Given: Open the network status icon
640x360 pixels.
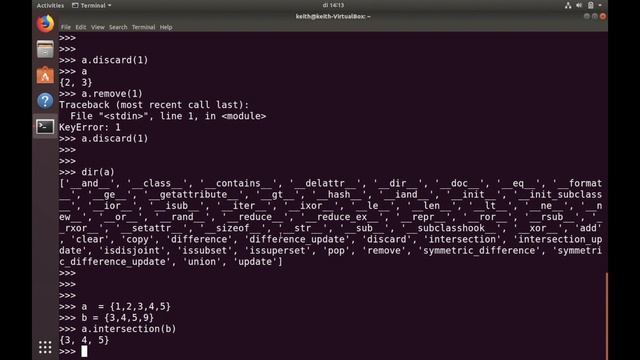Looking at the screenshot, I should coord(568,5).
